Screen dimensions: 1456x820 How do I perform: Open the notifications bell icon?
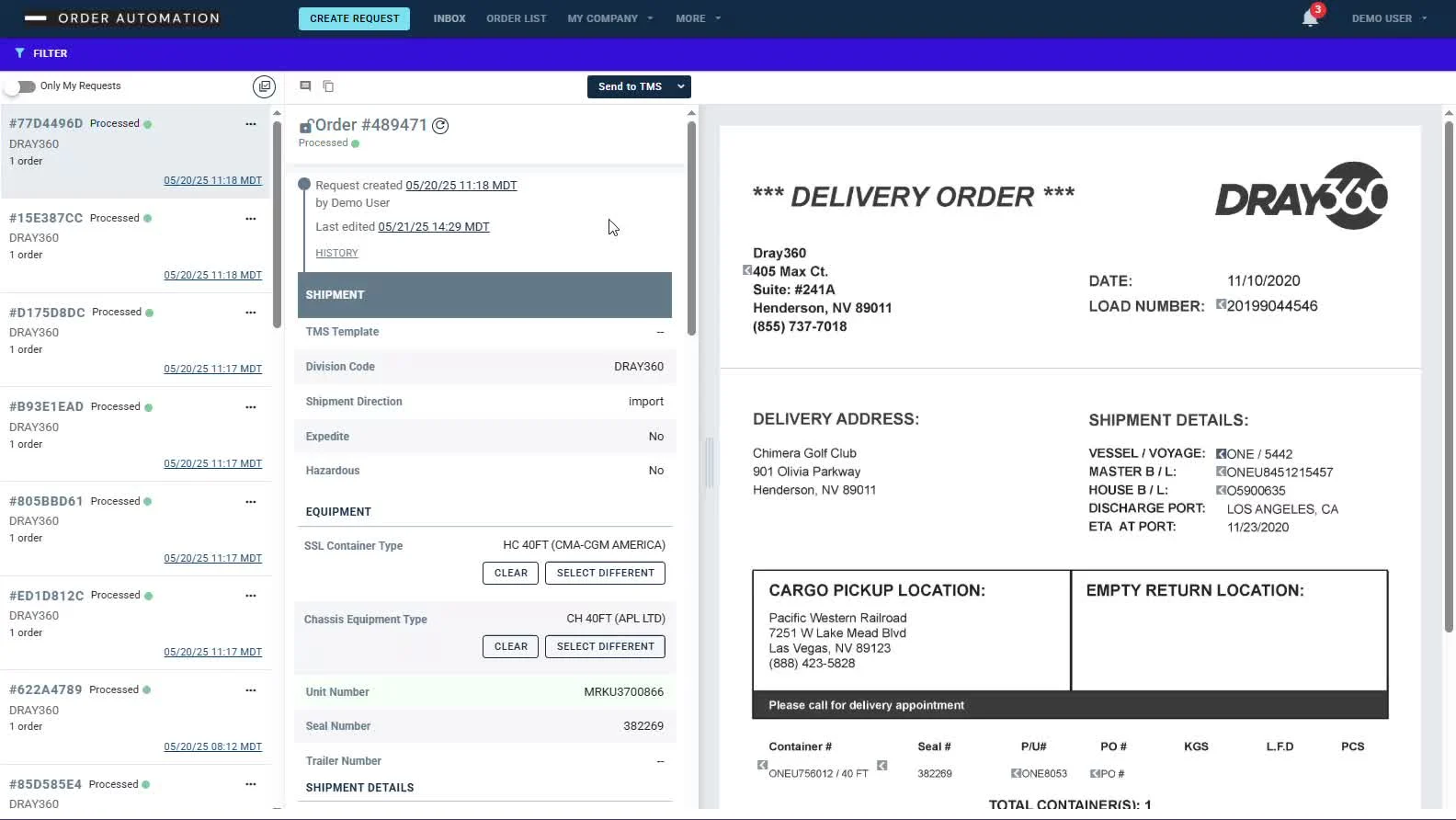pyautogui.click(x=1310, y=18)
